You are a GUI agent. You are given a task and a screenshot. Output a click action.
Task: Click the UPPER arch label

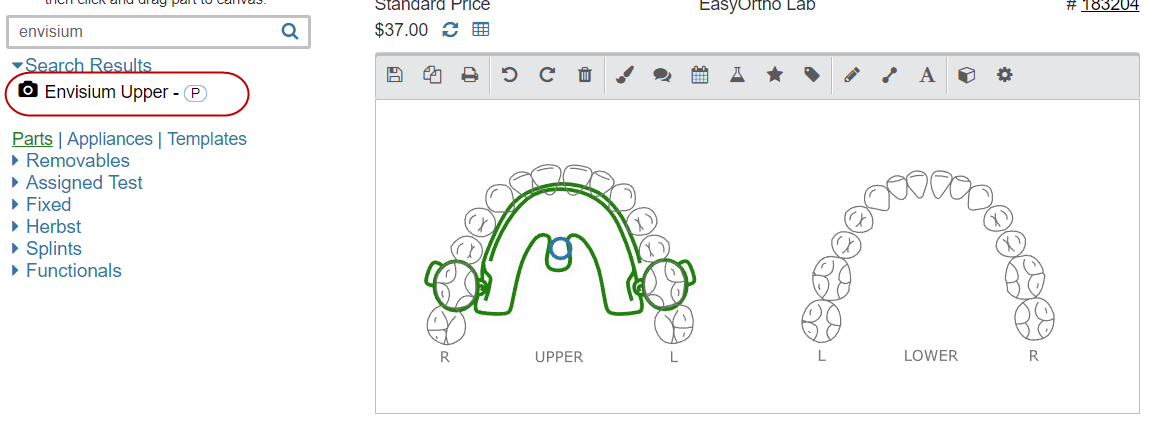559,357
